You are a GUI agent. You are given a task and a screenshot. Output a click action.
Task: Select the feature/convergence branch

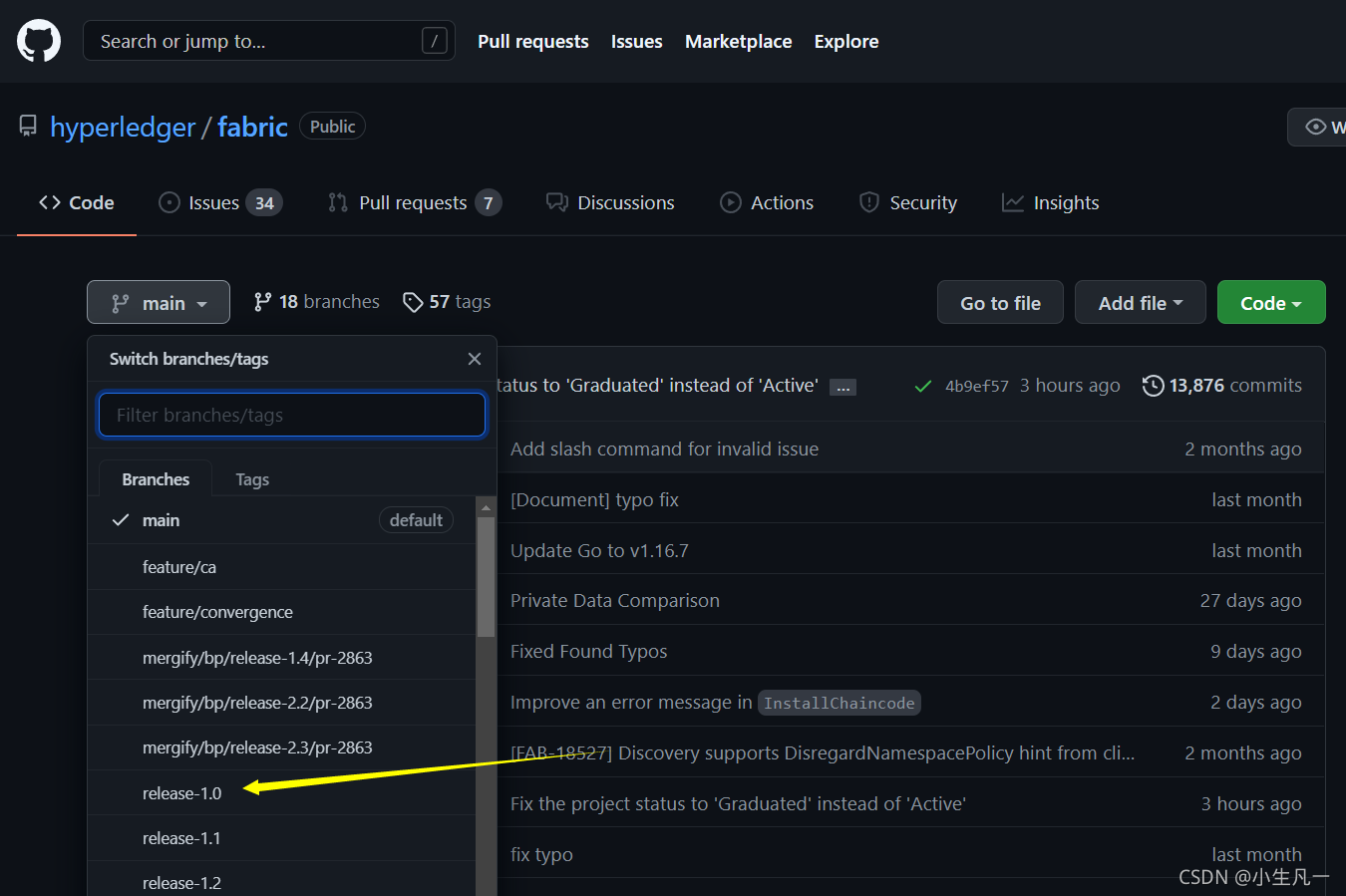[282, 612]
